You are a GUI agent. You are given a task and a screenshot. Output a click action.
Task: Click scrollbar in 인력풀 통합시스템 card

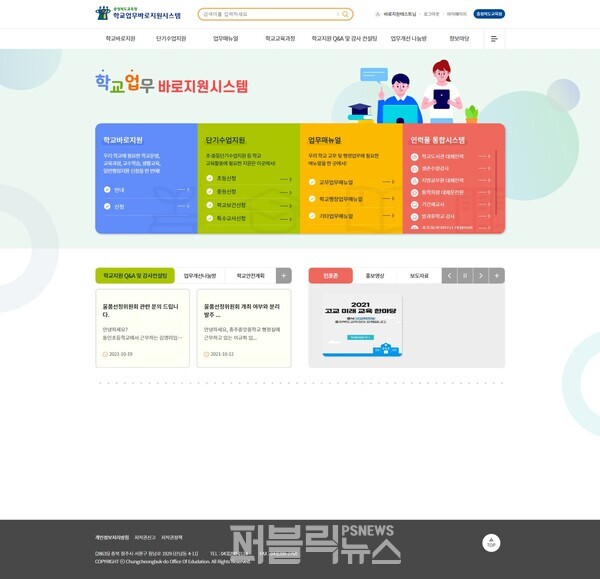point(496,183)
